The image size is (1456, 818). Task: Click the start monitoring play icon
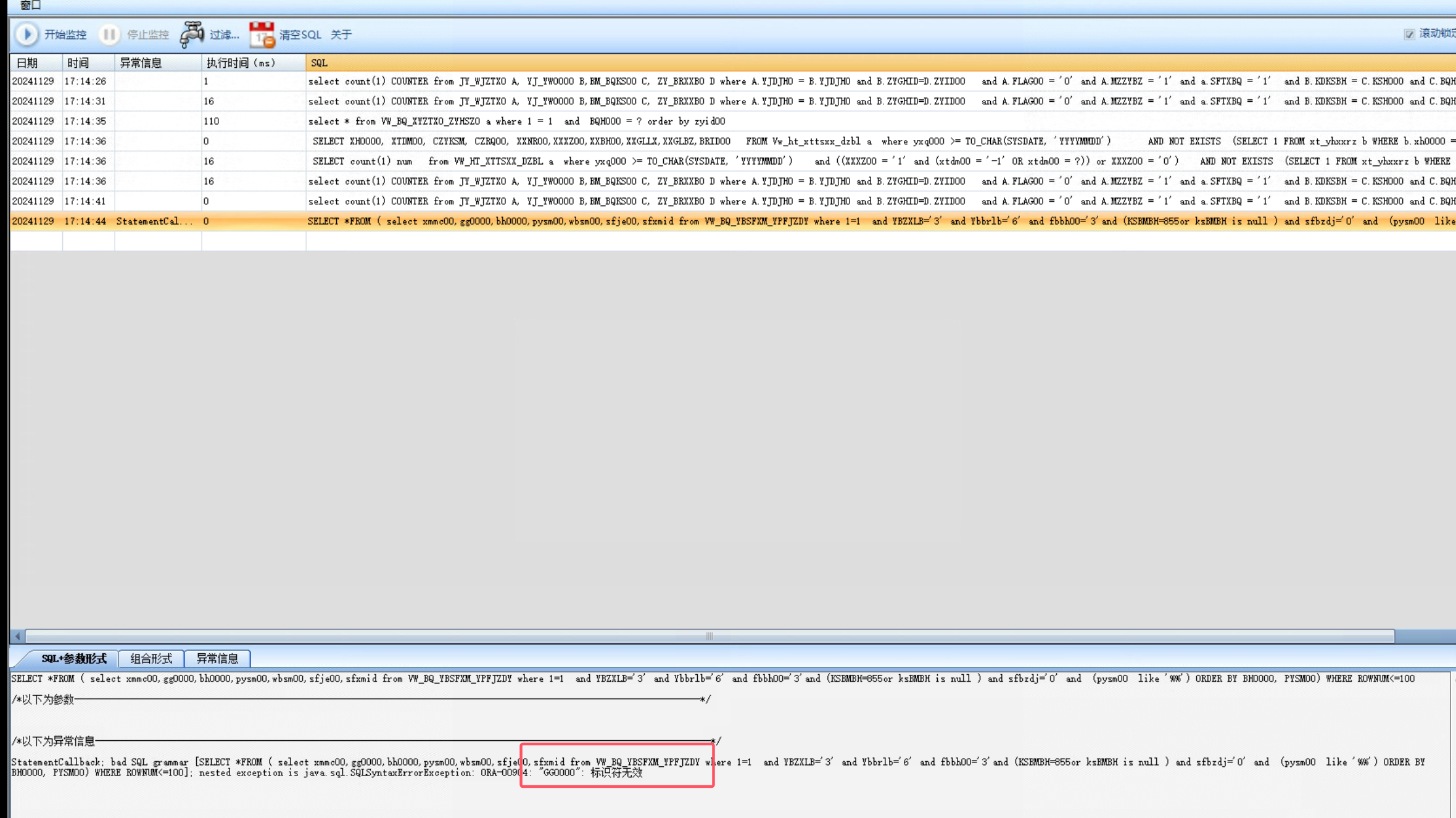tap(27, 35)
